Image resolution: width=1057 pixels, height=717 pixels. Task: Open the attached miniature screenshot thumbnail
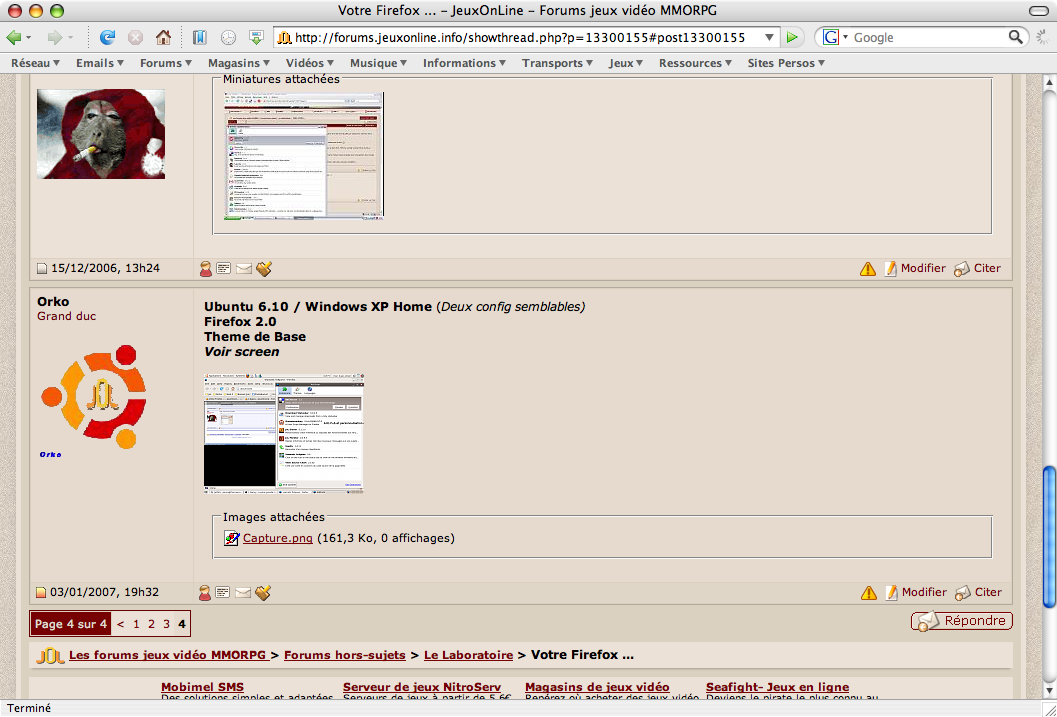(304, 156)
